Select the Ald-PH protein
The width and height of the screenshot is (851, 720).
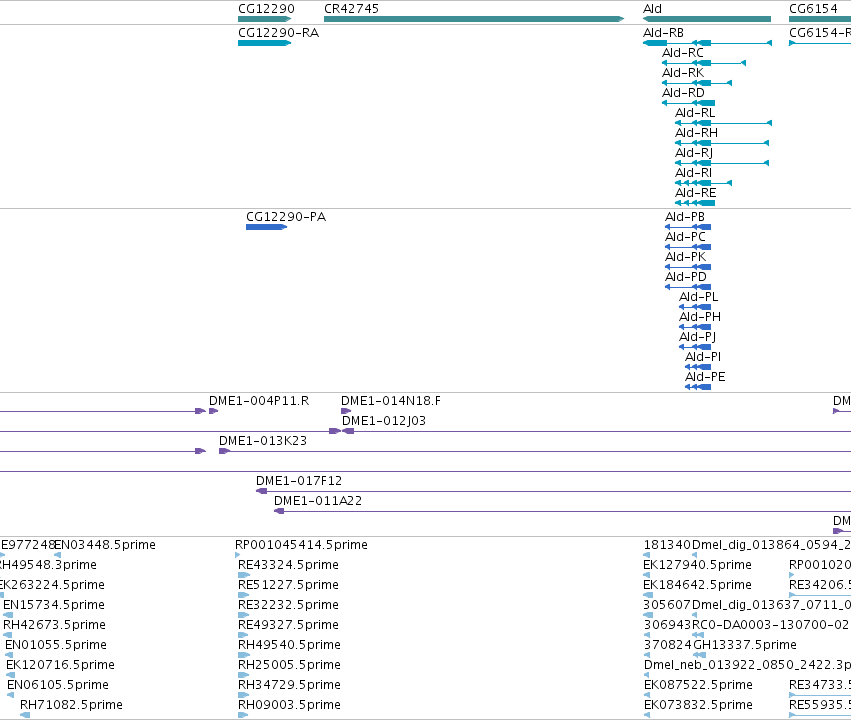(695, 327)
